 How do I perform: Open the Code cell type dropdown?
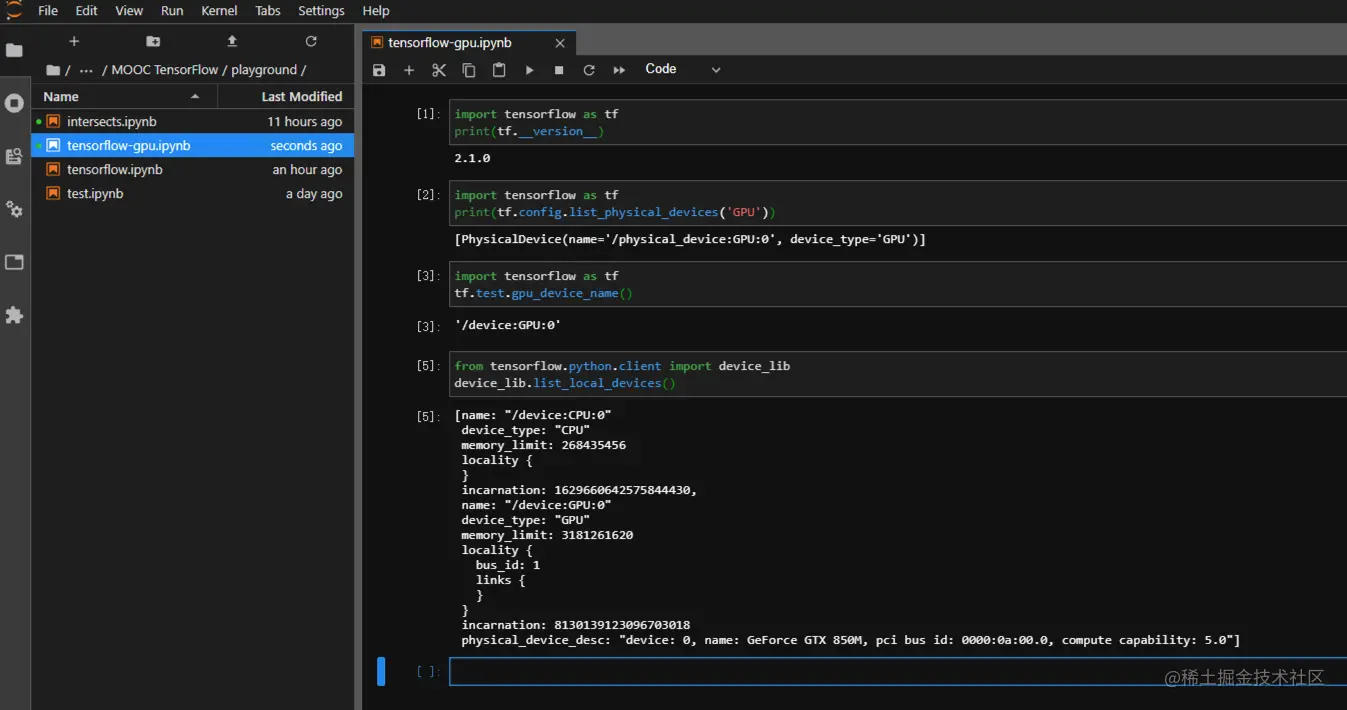(x=682, y=69)
